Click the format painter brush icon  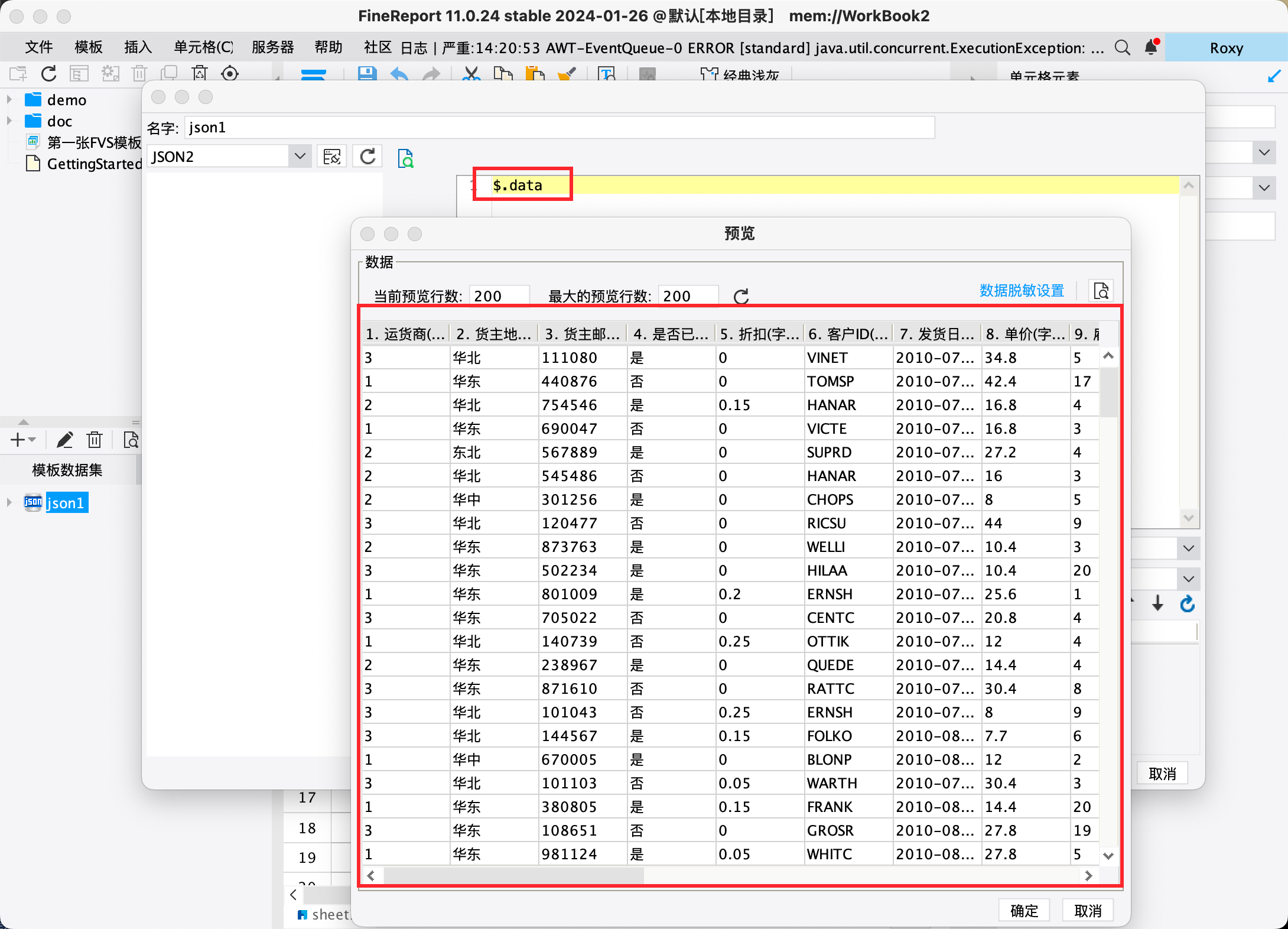click(x=567, y=74)
